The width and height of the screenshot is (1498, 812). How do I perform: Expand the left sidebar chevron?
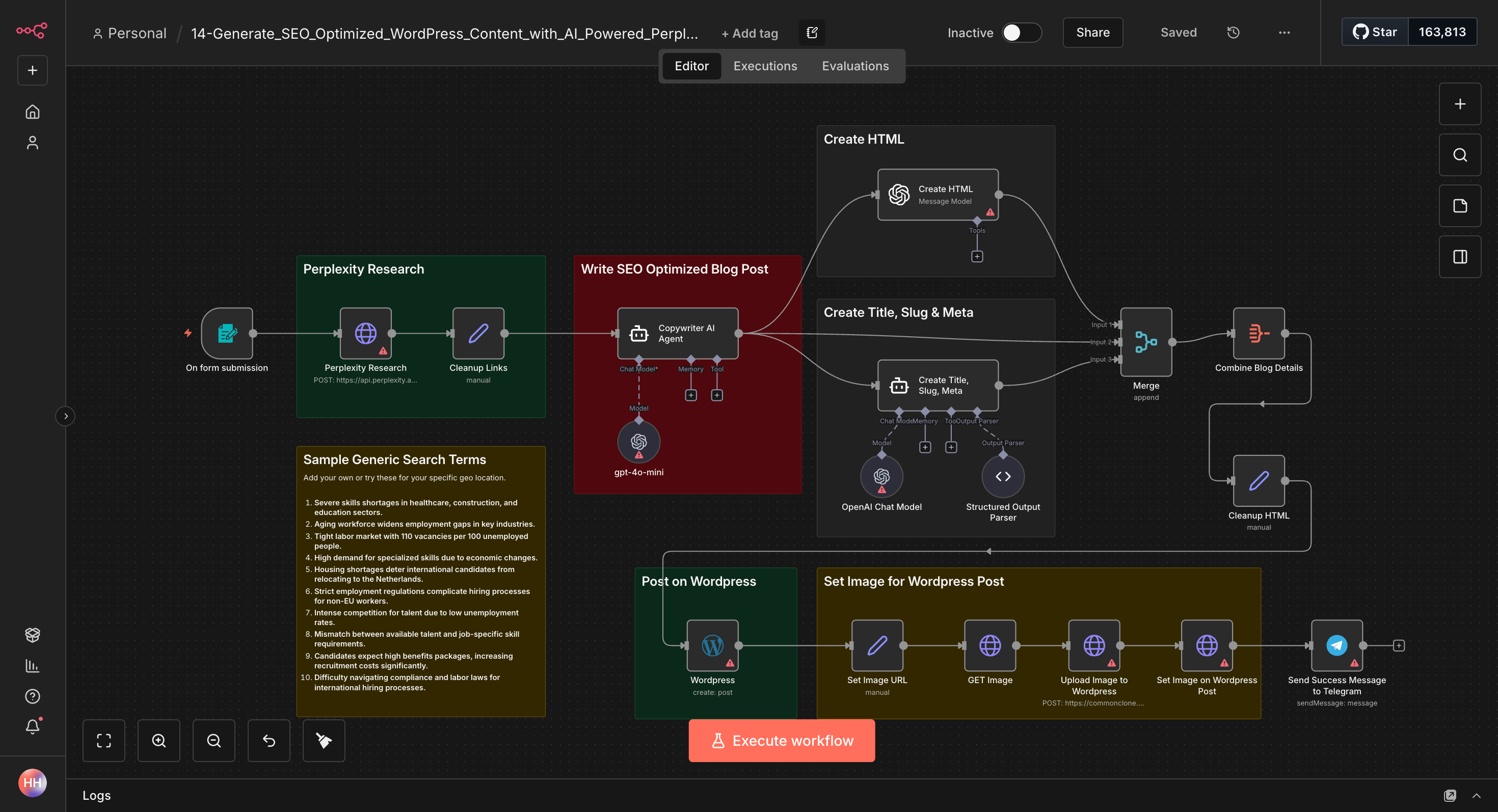(66, 416)
